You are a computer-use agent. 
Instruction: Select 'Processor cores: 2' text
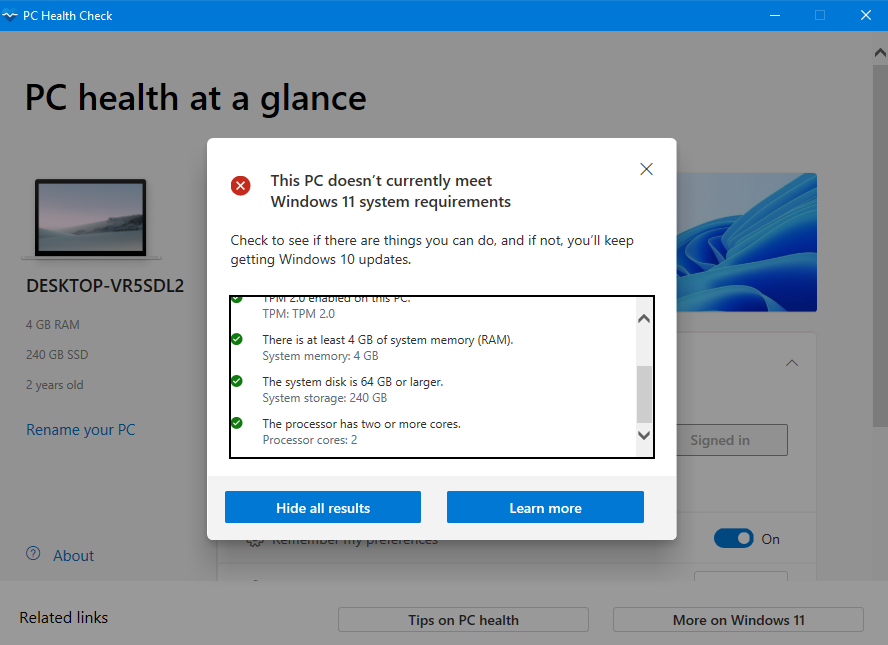[x=309, y=439]
